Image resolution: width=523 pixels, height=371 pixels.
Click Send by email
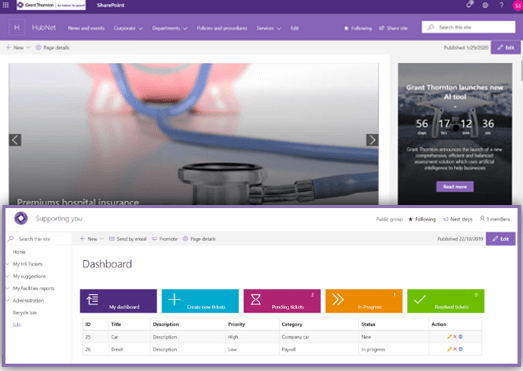click(x=128, y=239)
